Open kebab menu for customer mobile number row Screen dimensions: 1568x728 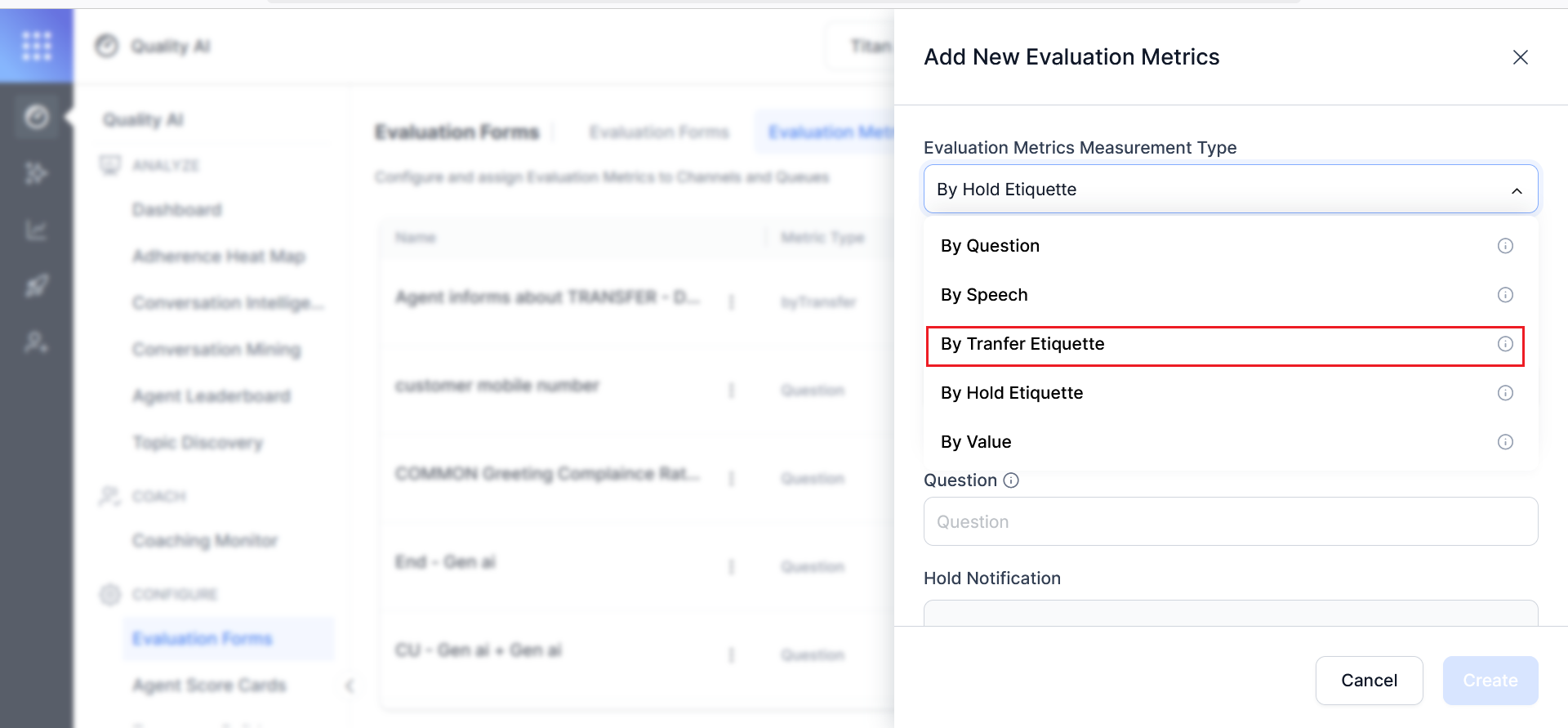(731, 391)
